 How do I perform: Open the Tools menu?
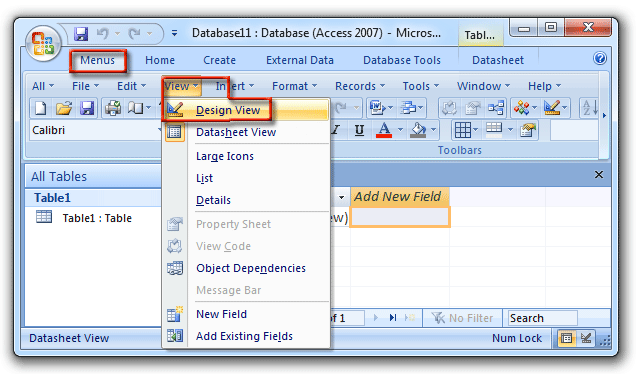tap(421, 86)
